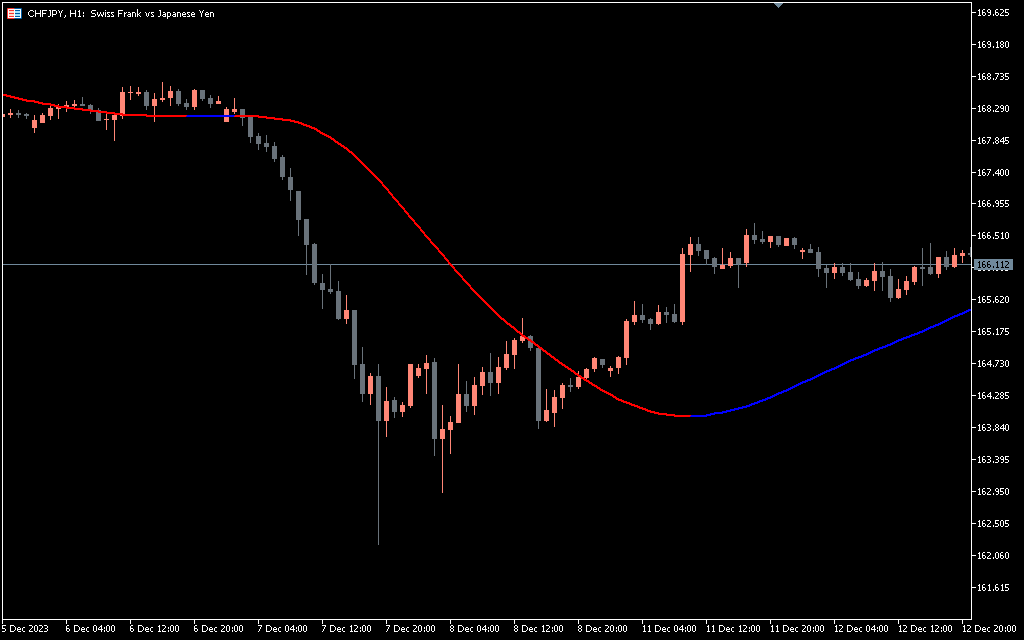
Task: Click the 162.950 price scale label
Action: [993, 492]
